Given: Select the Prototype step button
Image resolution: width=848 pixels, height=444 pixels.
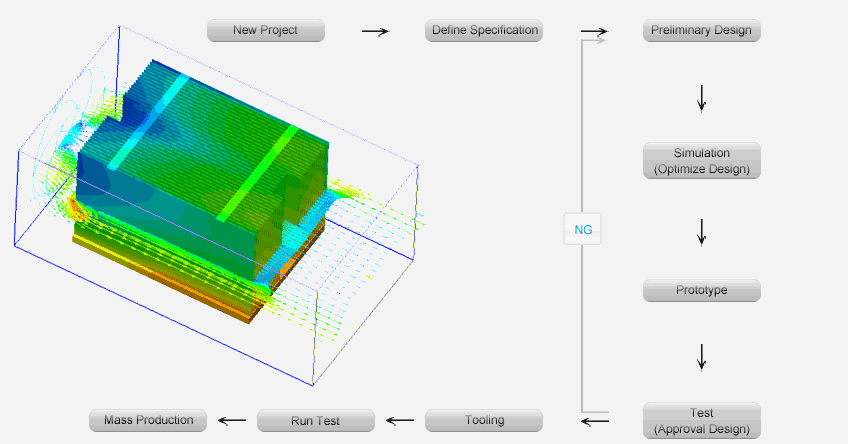Looking at the screenshot, I should pos(701,290).
